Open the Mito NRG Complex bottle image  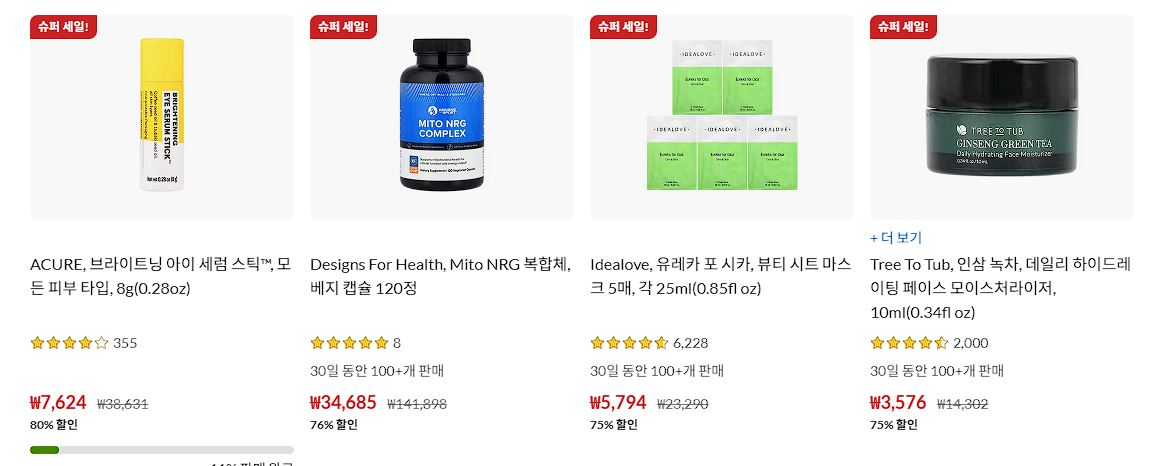(x=442, y=117)
